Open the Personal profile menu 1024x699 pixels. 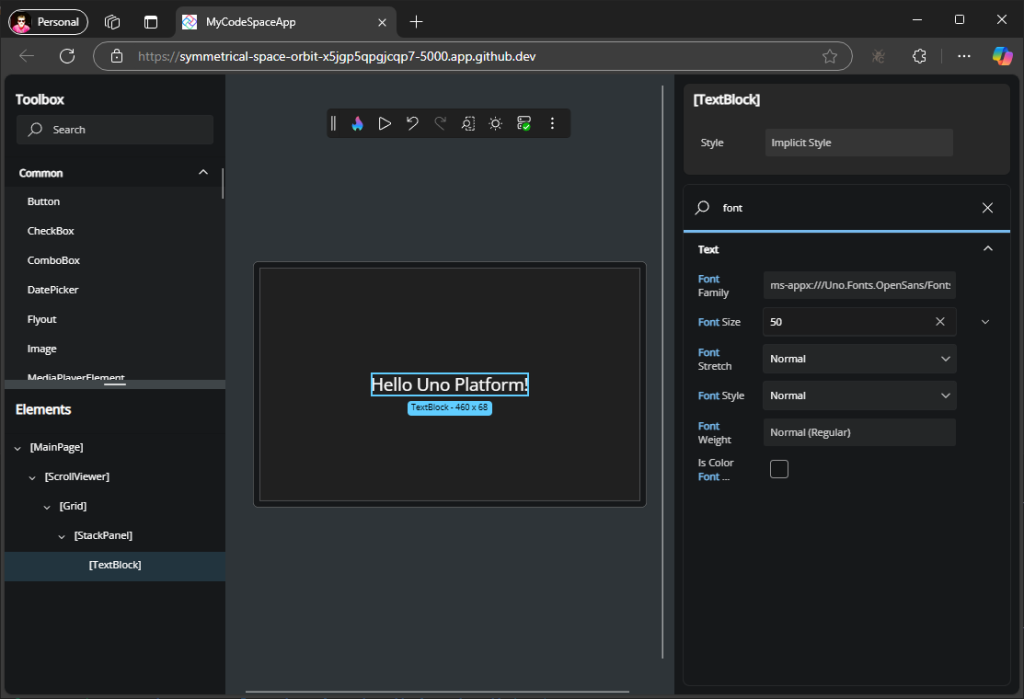pyautogui.click(x=47, y=21)
